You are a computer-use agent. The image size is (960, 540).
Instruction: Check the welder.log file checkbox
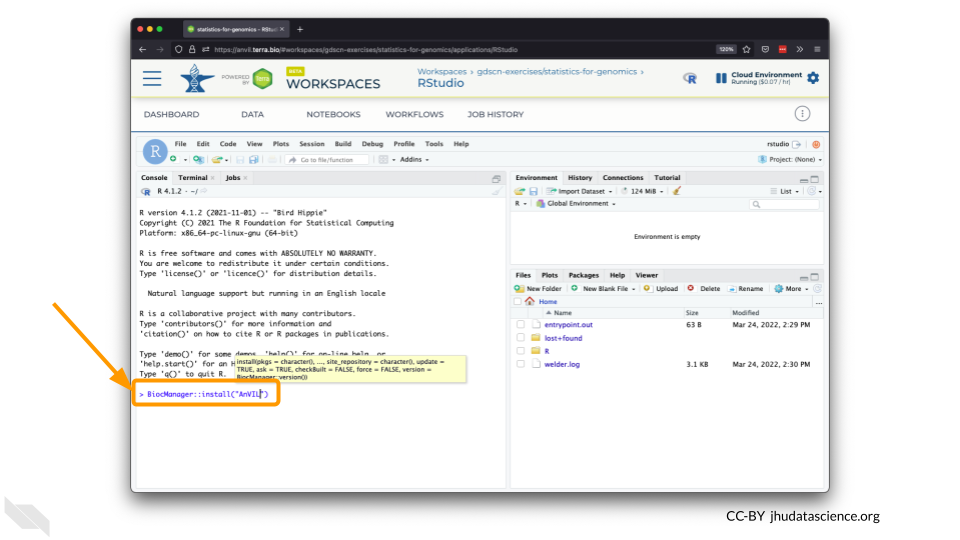pos(520,364)
